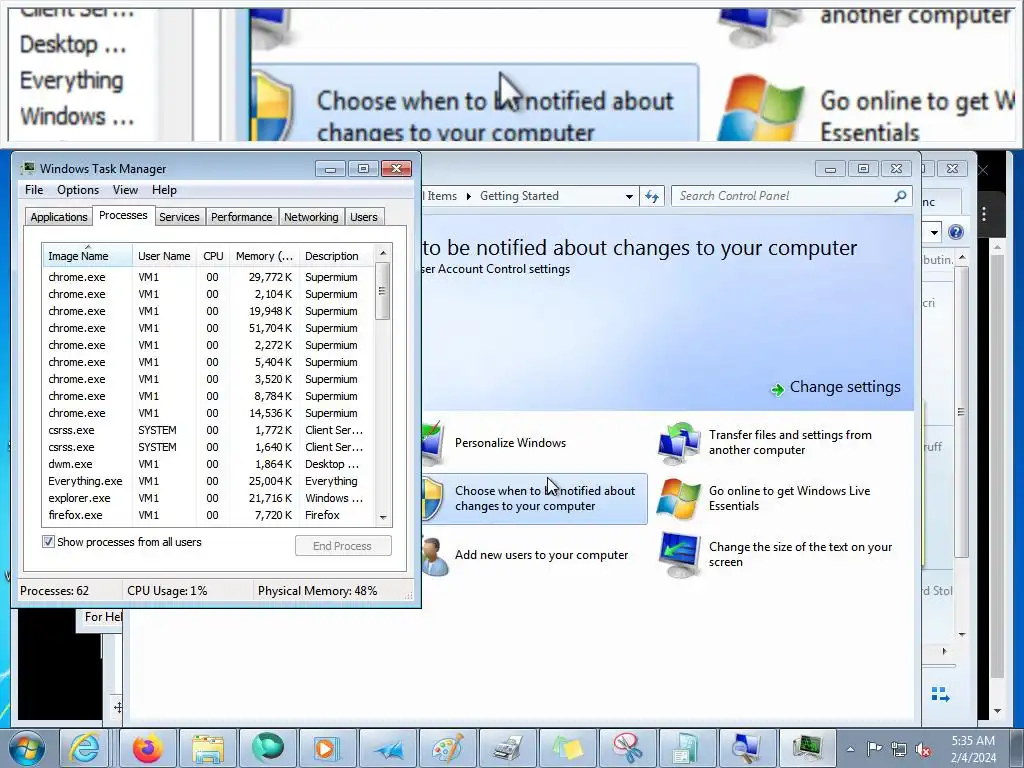Open the File menu in Task Manager
1024x768 pixels.
pos(34,190)
